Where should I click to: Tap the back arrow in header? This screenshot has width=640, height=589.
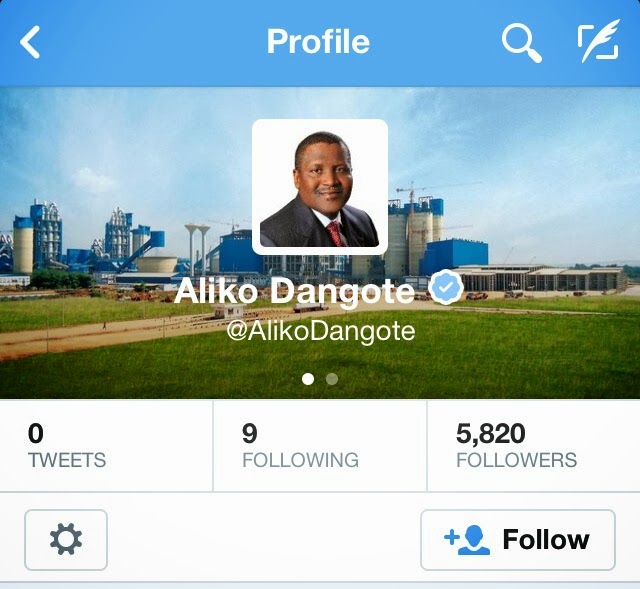pos(30,42)
